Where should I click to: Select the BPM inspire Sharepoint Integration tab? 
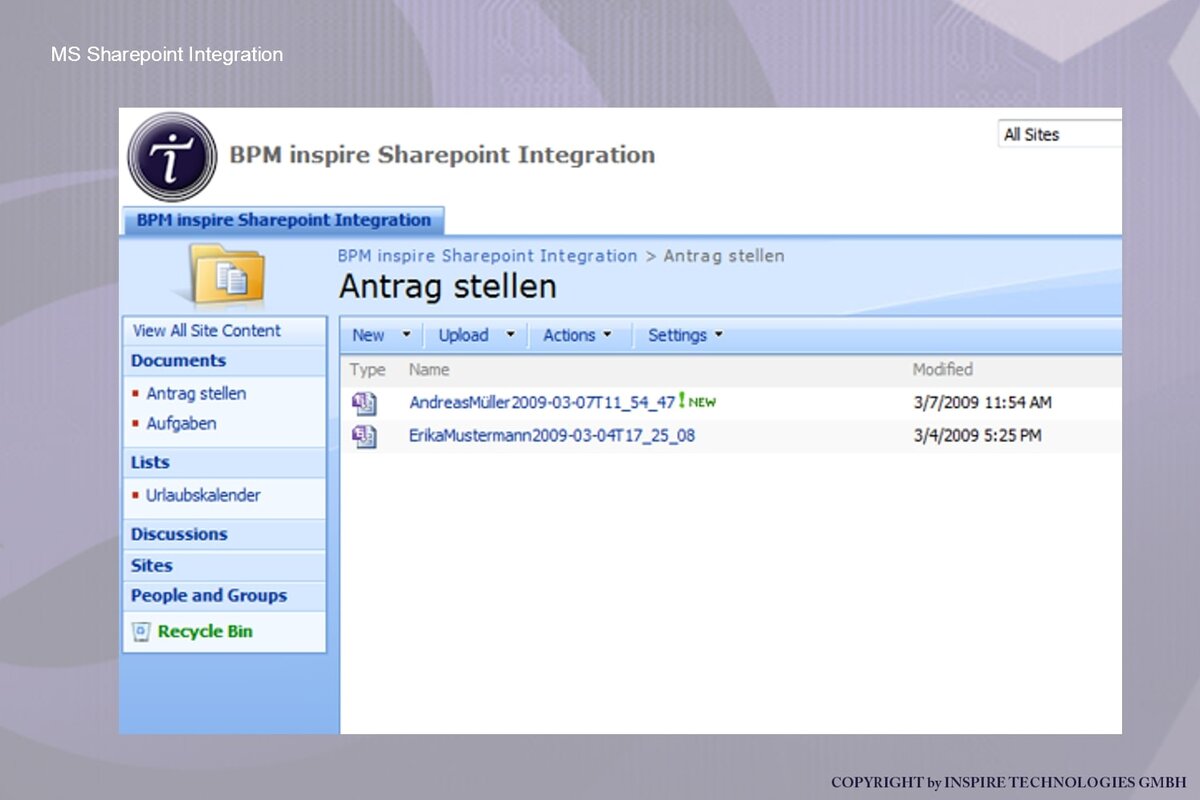(x=283, y=220)
